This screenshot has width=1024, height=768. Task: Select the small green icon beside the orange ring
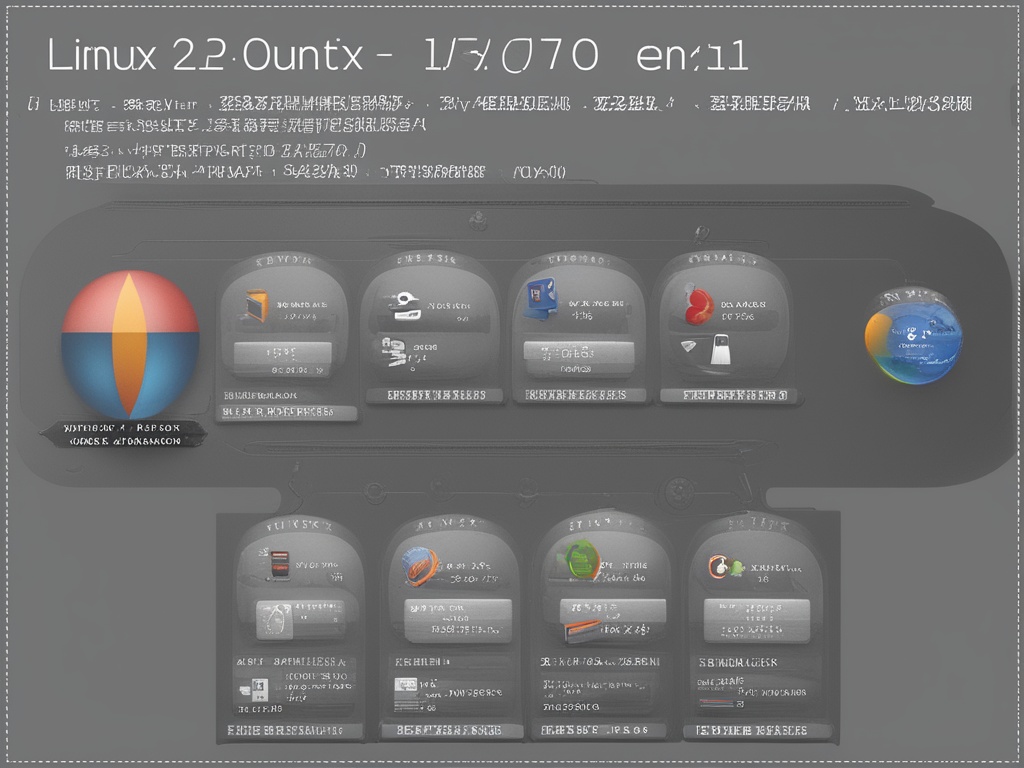pos(737,567)
